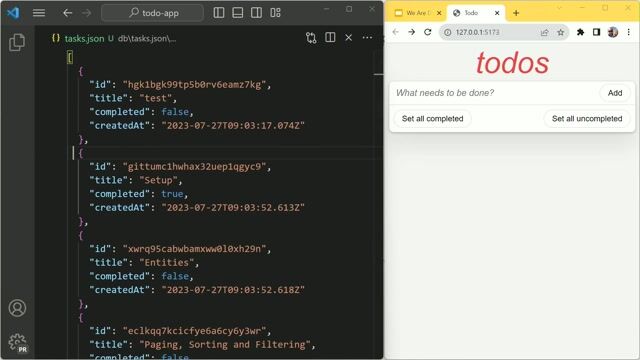640x360 pixels.
Task: Close the "We Are" browser tab
Action: pos(439,13)
